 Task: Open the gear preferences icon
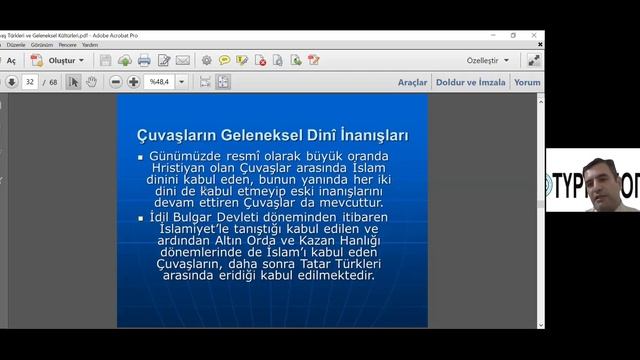(207, 60)
